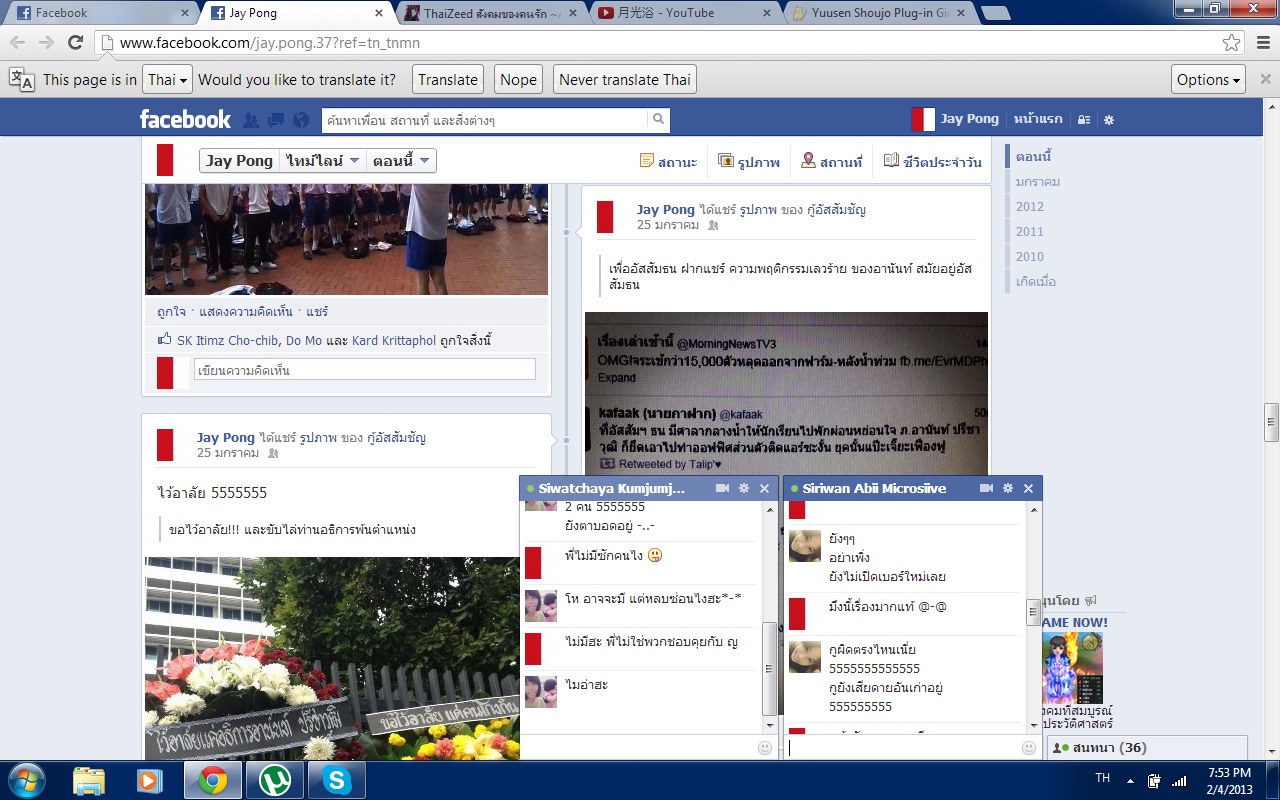
Task: Switch to the ThaiZeed tab
Action: click(x=490, y=13)
